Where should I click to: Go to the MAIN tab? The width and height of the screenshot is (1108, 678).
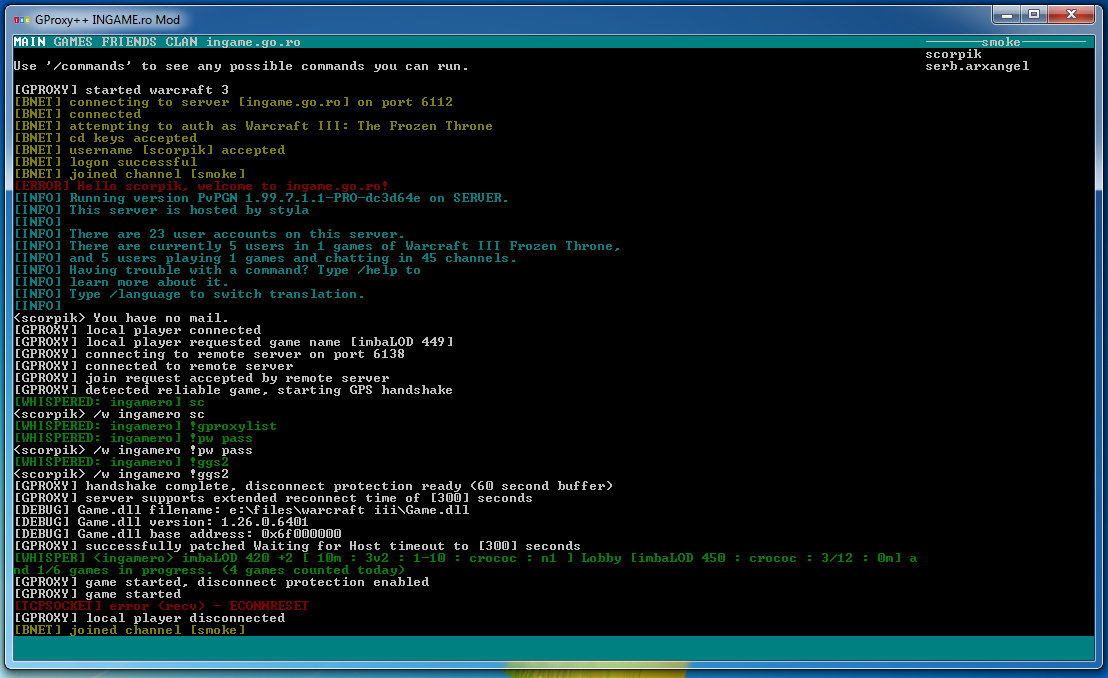pos(29,42)
